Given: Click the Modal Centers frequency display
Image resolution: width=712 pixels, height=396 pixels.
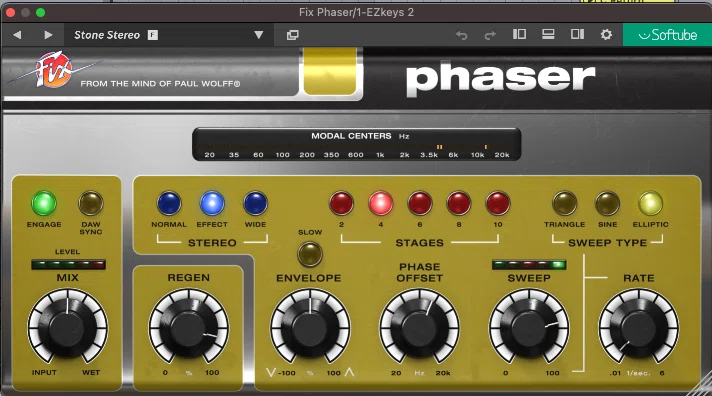Looking at the screenshot, I should coord(356,144).
